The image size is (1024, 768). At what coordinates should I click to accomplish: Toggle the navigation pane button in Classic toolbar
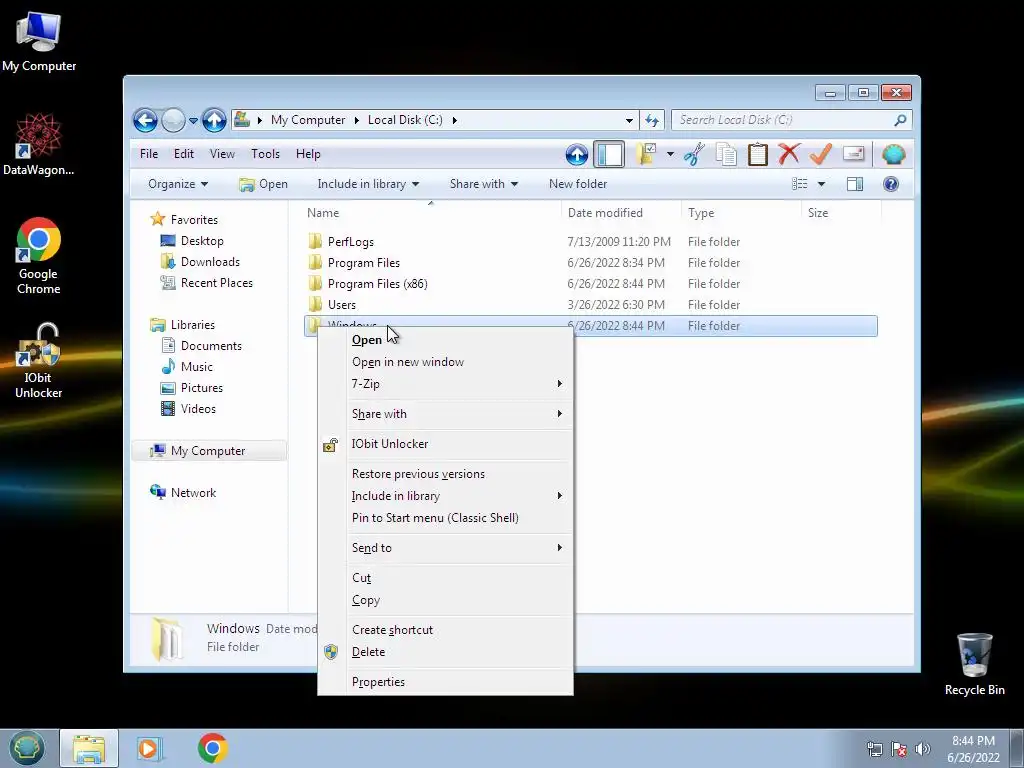[609, 155]
